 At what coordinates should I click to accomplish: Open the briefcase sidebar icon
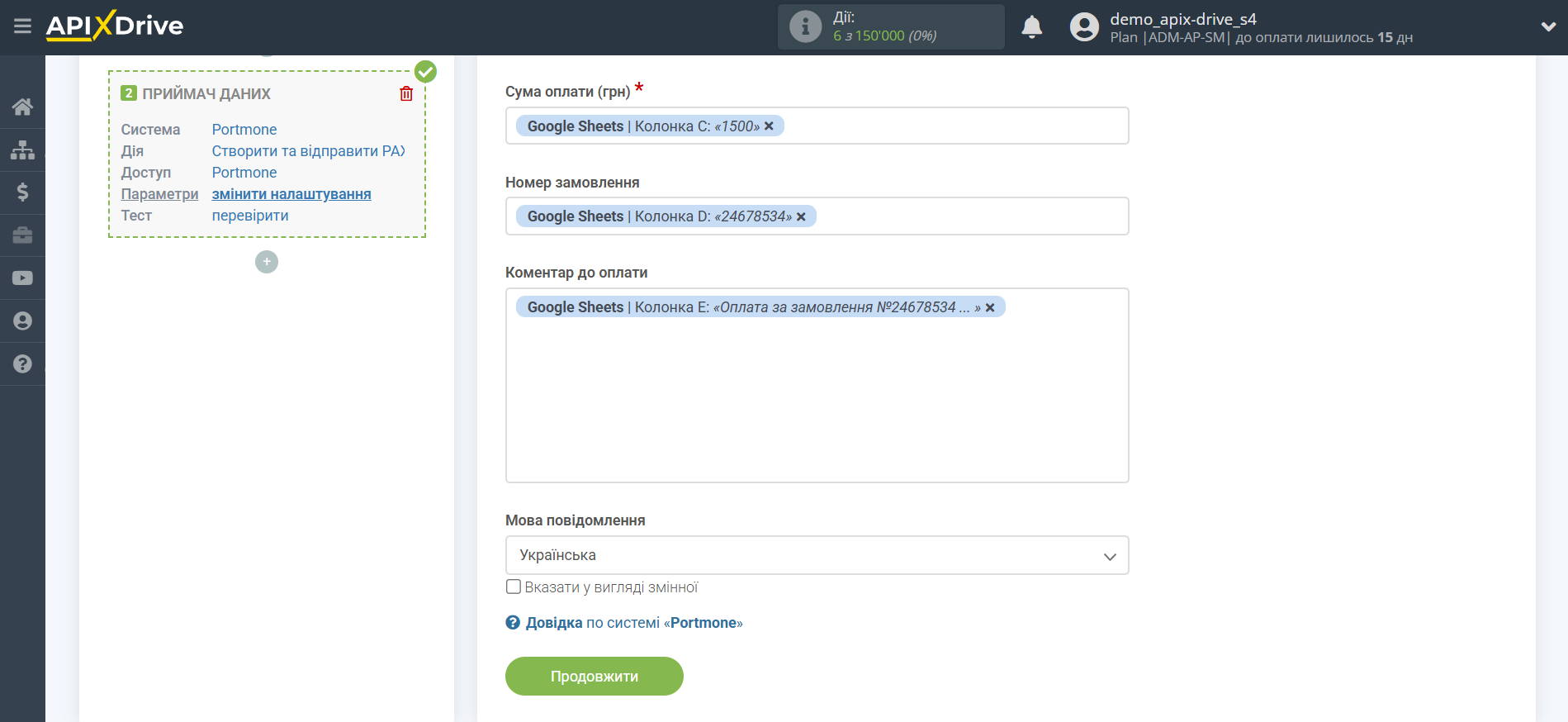click(22, 235)
